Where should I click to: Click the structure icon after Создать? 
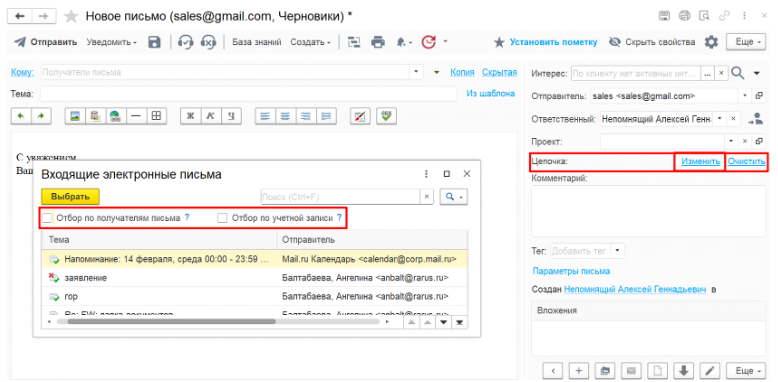click(x=353, y=42)
